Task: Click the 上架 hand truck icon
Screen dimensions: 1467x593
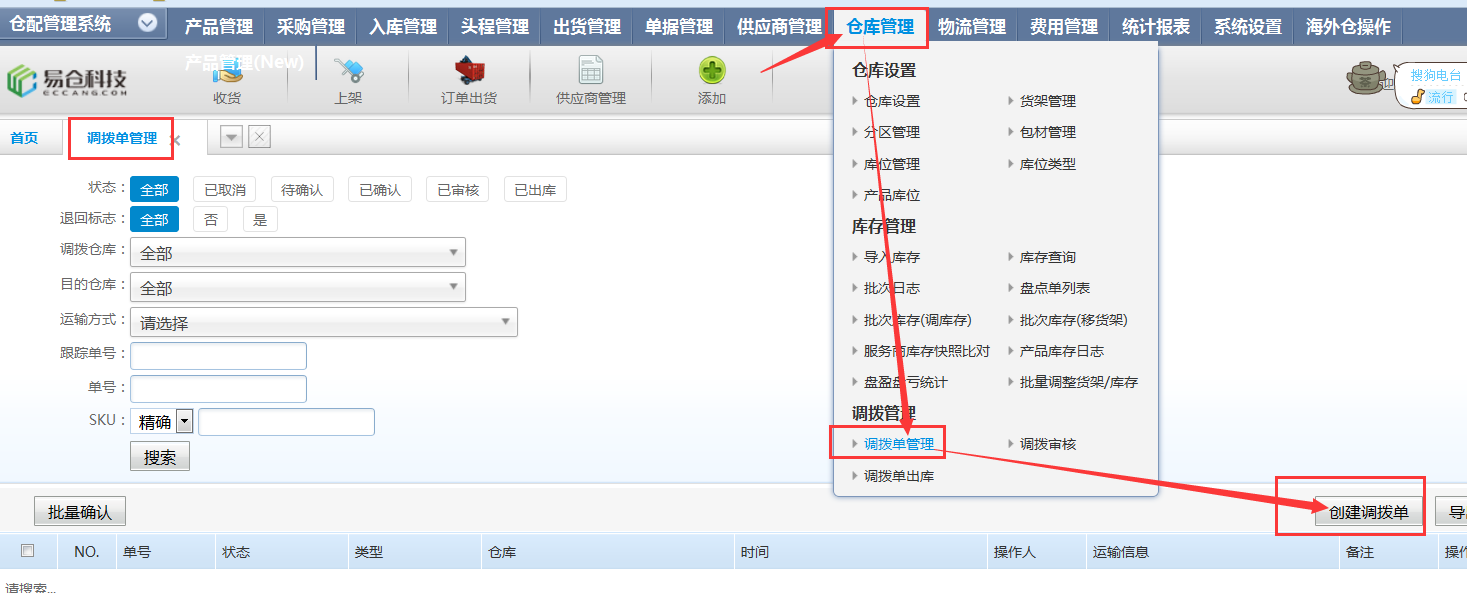Action: (x=348, y=72)
